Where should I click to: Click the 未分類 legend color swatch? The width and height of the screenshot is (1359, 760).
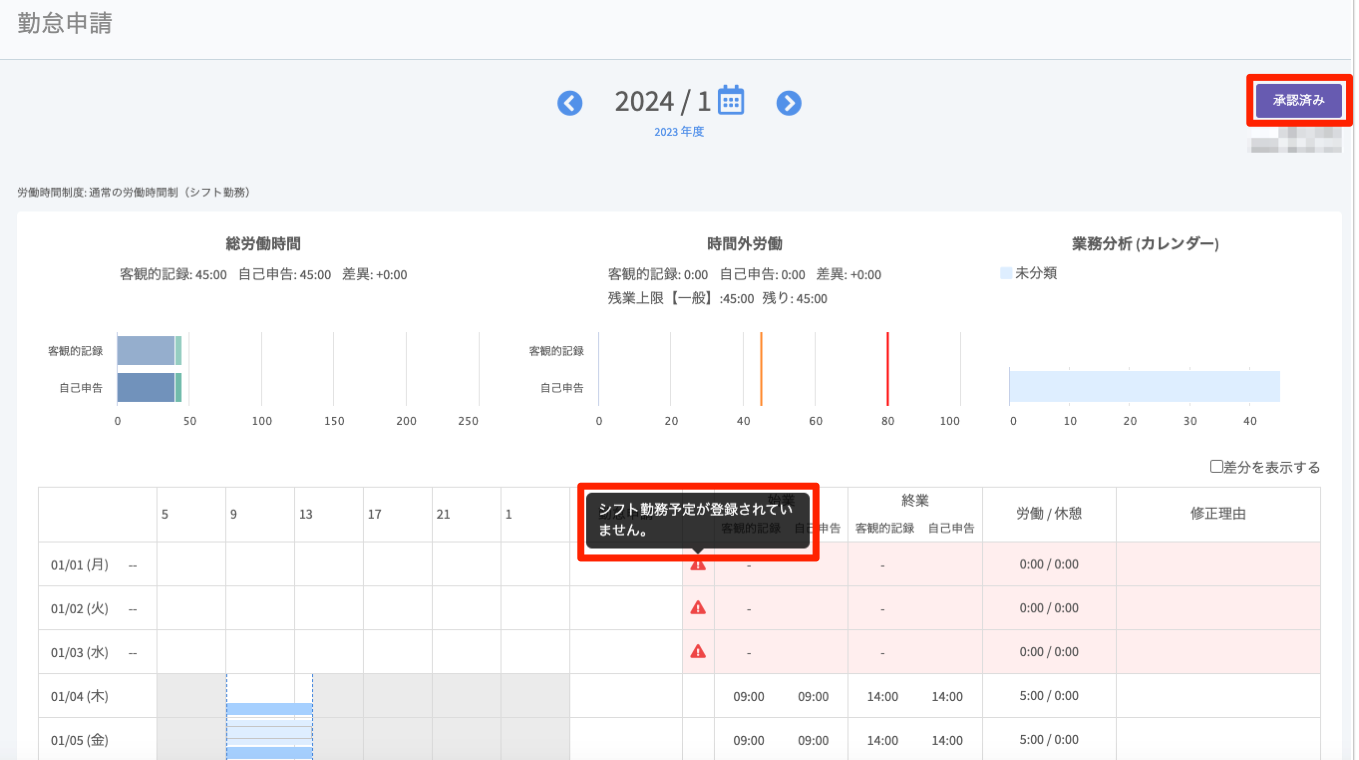click(x=1006, y=273)
